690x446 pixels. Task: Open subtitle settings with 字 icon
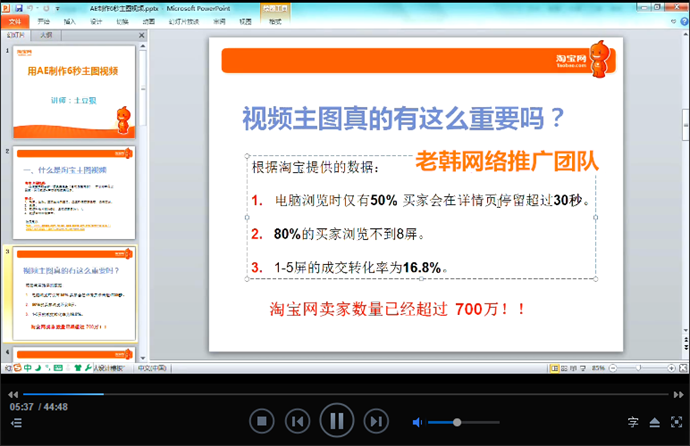(x=633, y=422)
